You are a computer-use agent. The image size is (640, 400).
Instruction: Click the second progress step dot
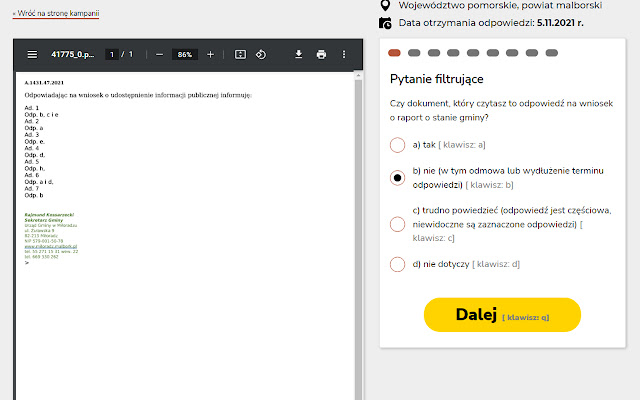414,53
